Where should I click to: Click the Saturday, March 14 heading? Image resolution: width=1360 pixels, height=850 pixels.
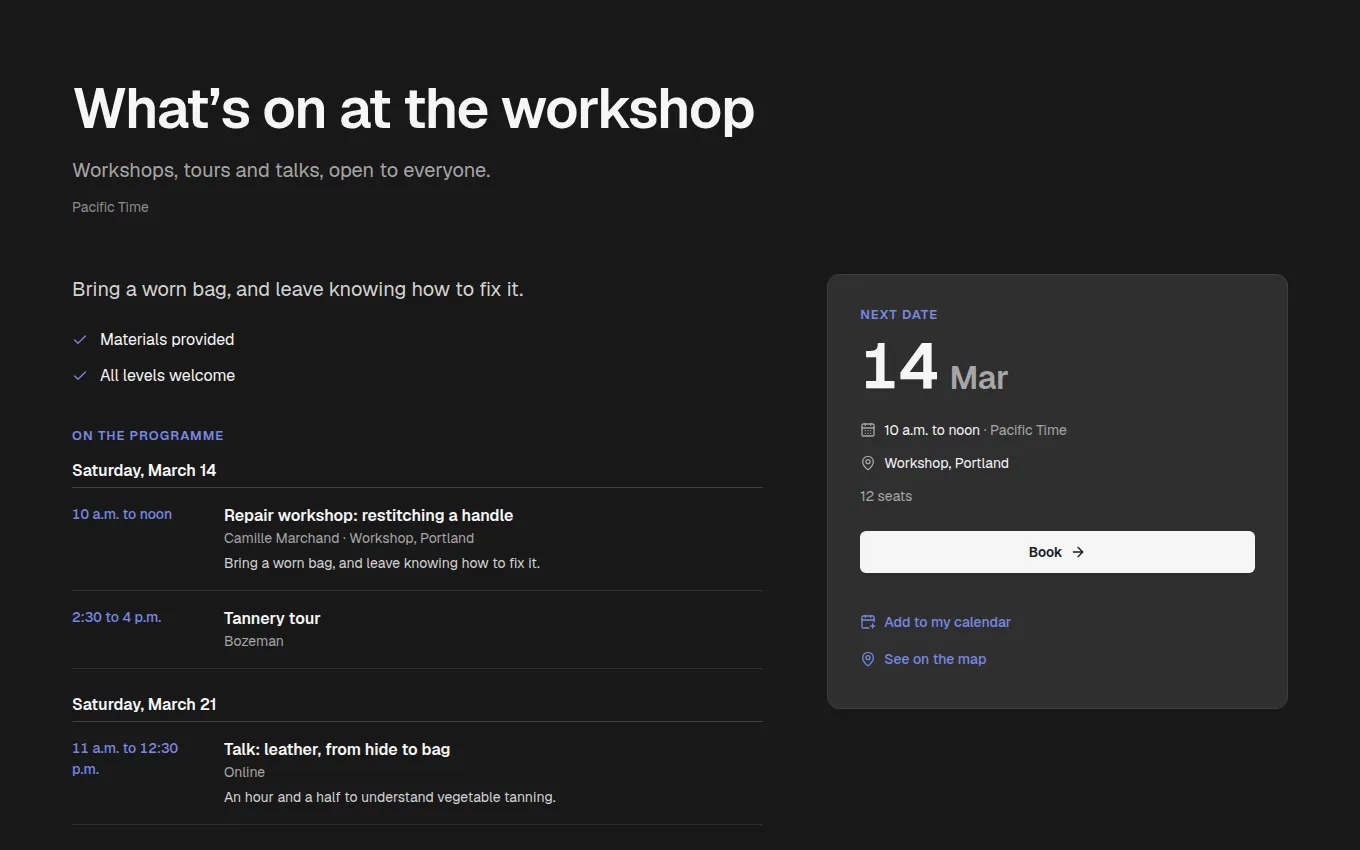coord(144,470)
